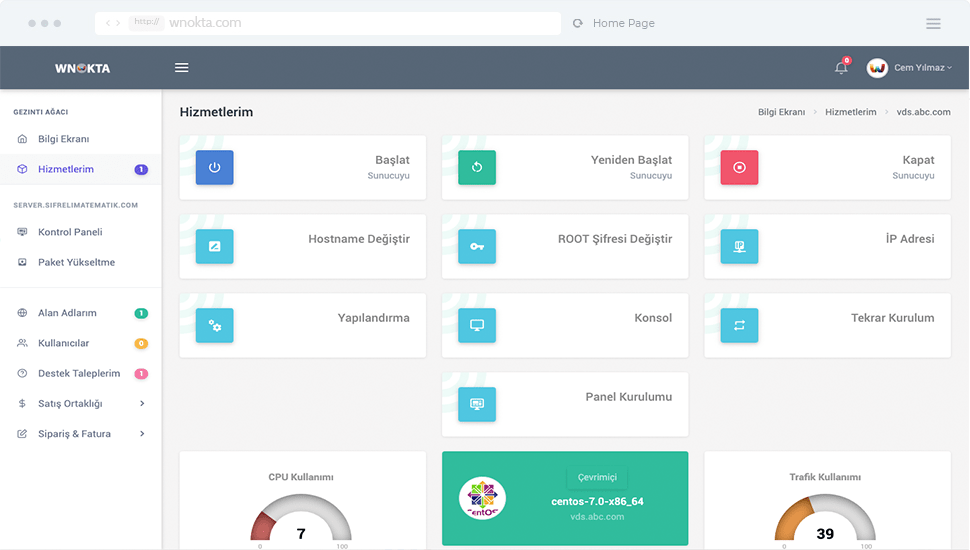This screenshot has height=550, width=970.
Task: Click the Yapılandırma gears icon
Action: click(x=214, y=325)
